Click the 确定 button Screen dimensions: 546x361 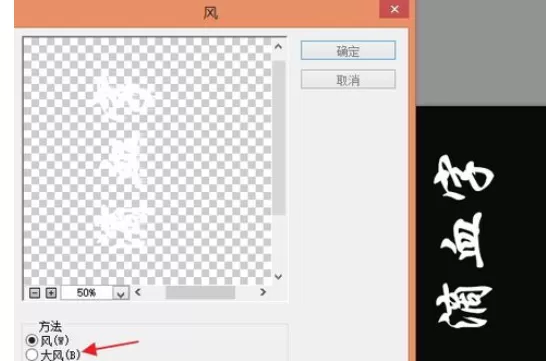pos(348,50)
